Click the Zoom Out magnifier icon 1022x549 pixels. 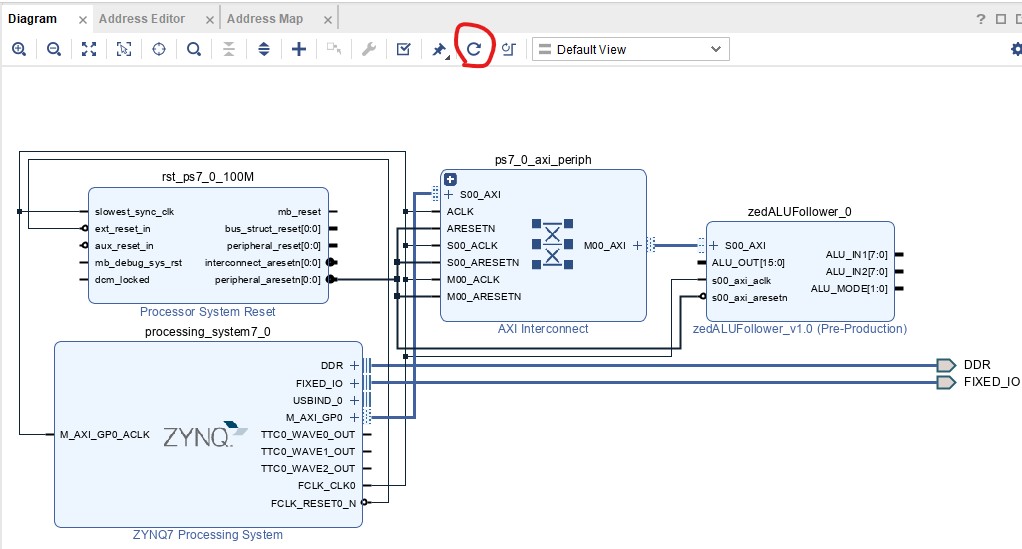click(x=54, y=49)
